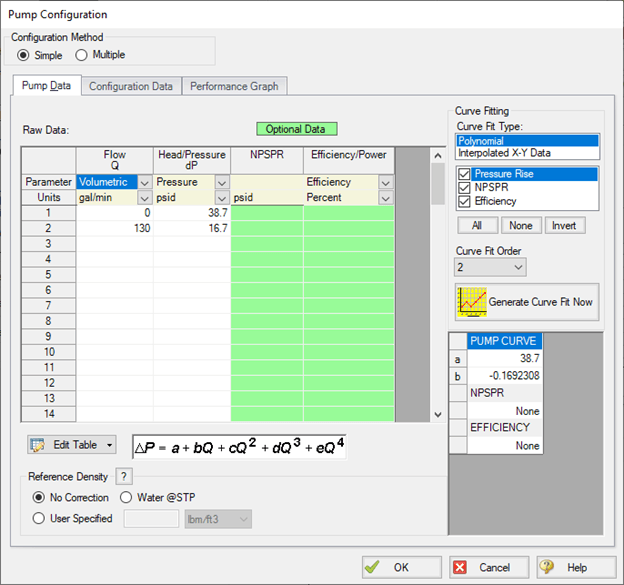Open the Performance Graph tab

pyautogui.click(x=235, y=87)
